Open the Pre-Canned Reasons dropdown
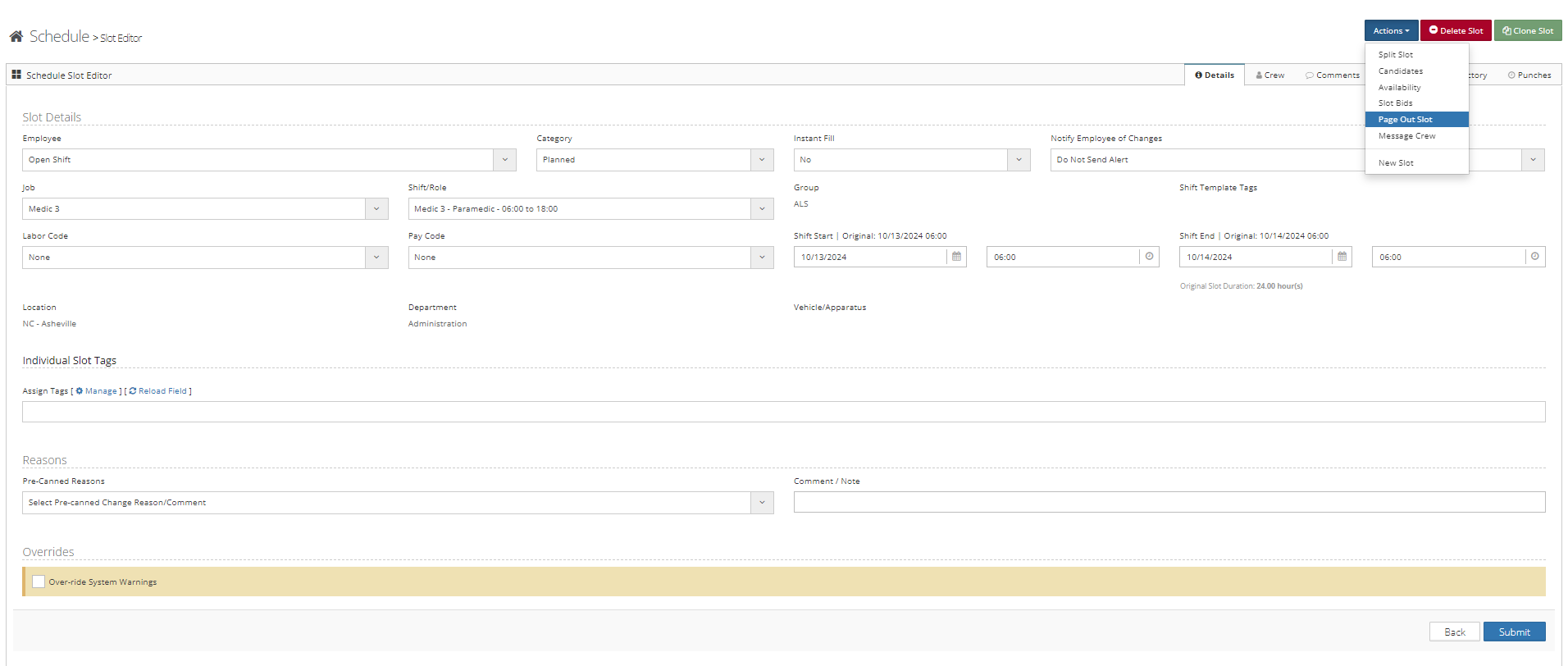Image resolution: width=1568 pixels, height=666 pixels. pyautogui.click(x=762, y=503)
